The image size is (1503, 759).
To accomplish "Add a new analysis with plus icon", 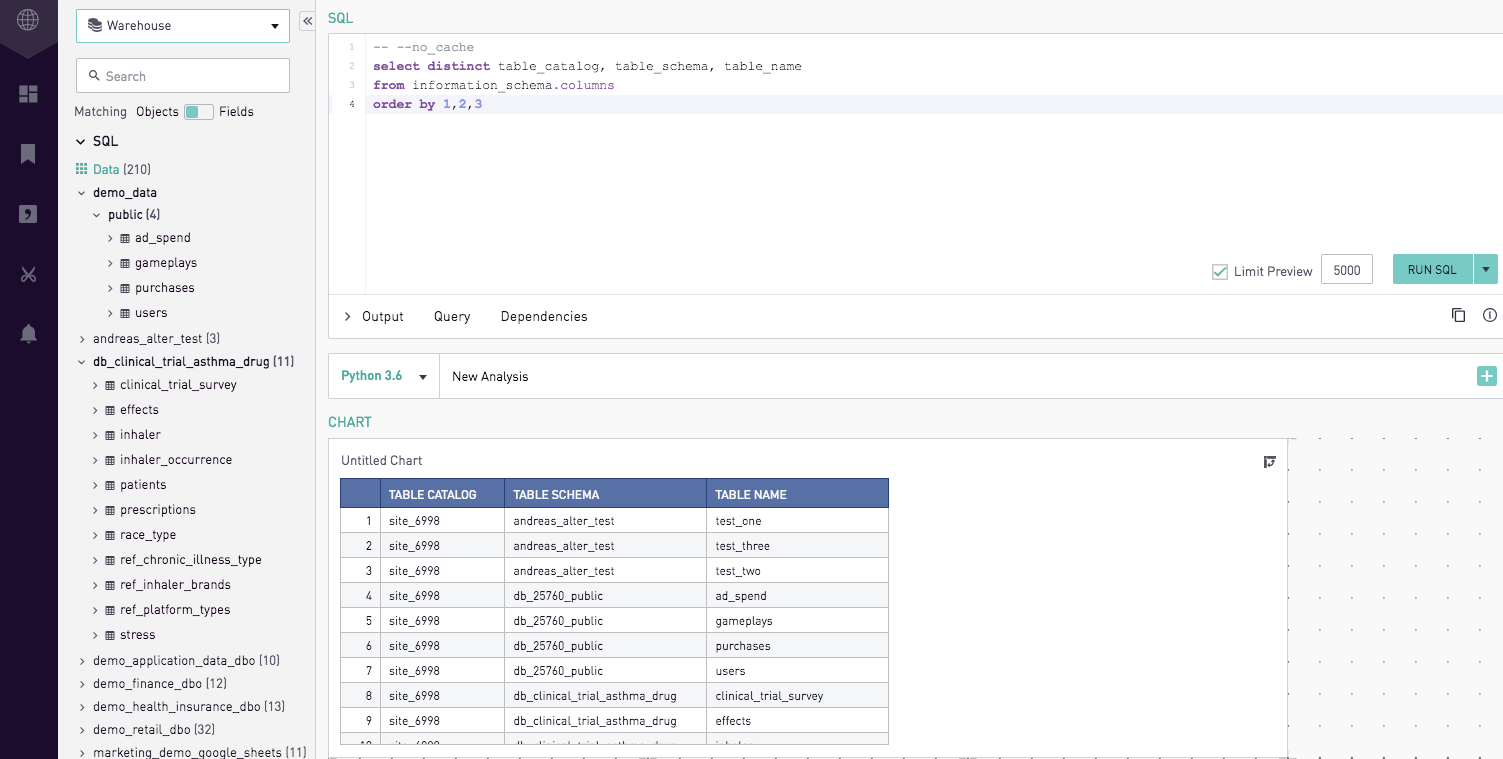I will pyautogui.click(x=1487, y=376).
